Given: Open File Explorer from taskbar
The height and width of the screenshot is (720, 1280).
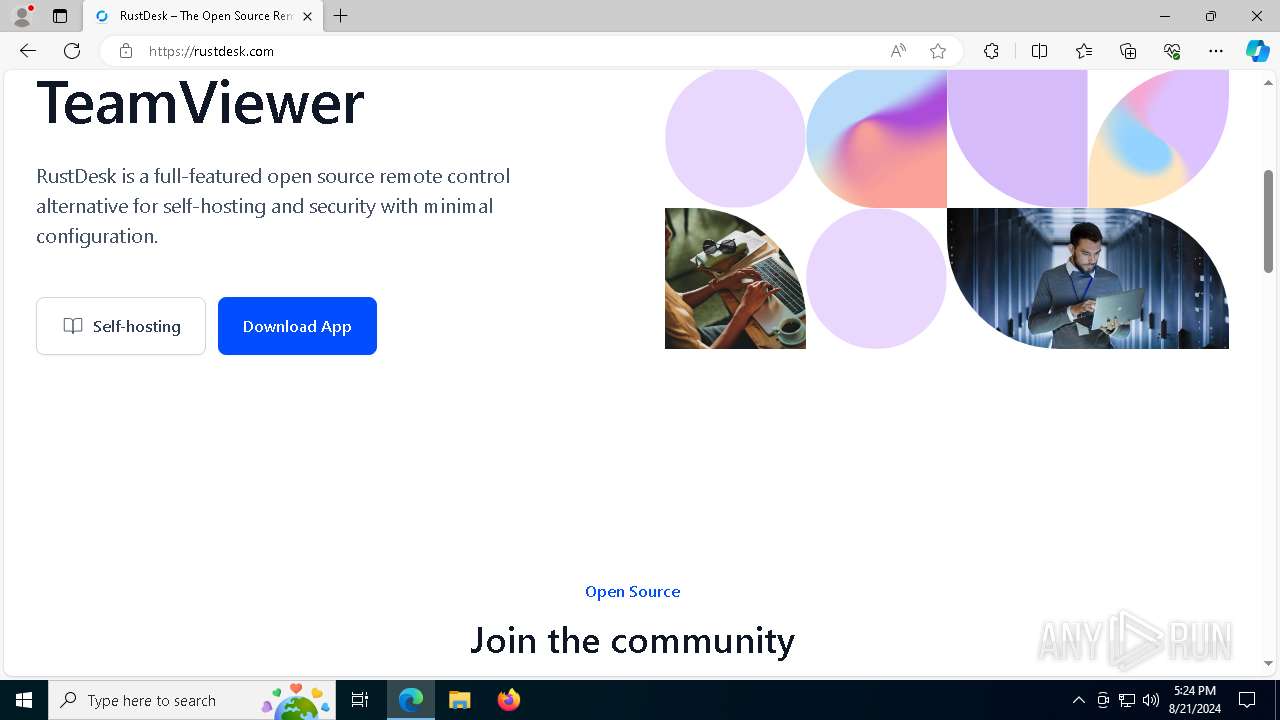Looking at the screenshot, I should click(460, 700).
